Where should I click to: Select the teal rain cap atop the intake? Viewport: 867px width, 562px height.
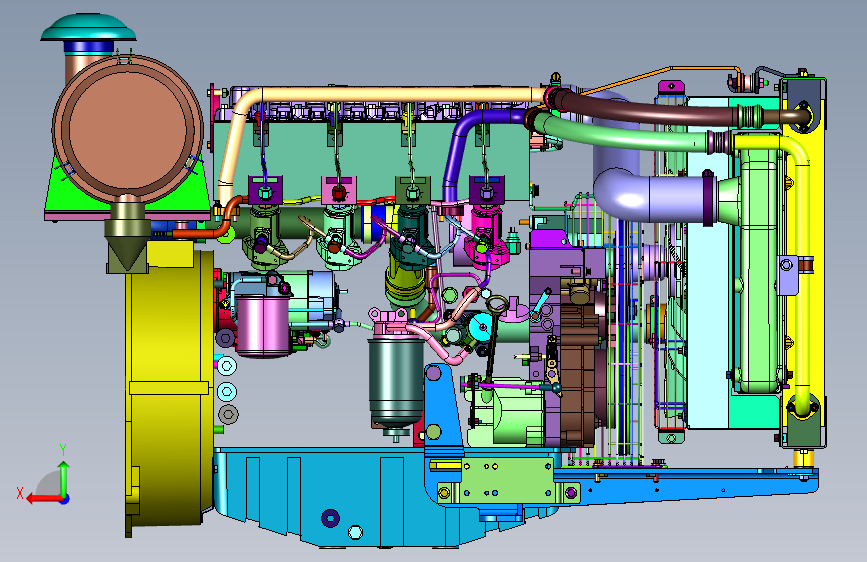point(88,28)
